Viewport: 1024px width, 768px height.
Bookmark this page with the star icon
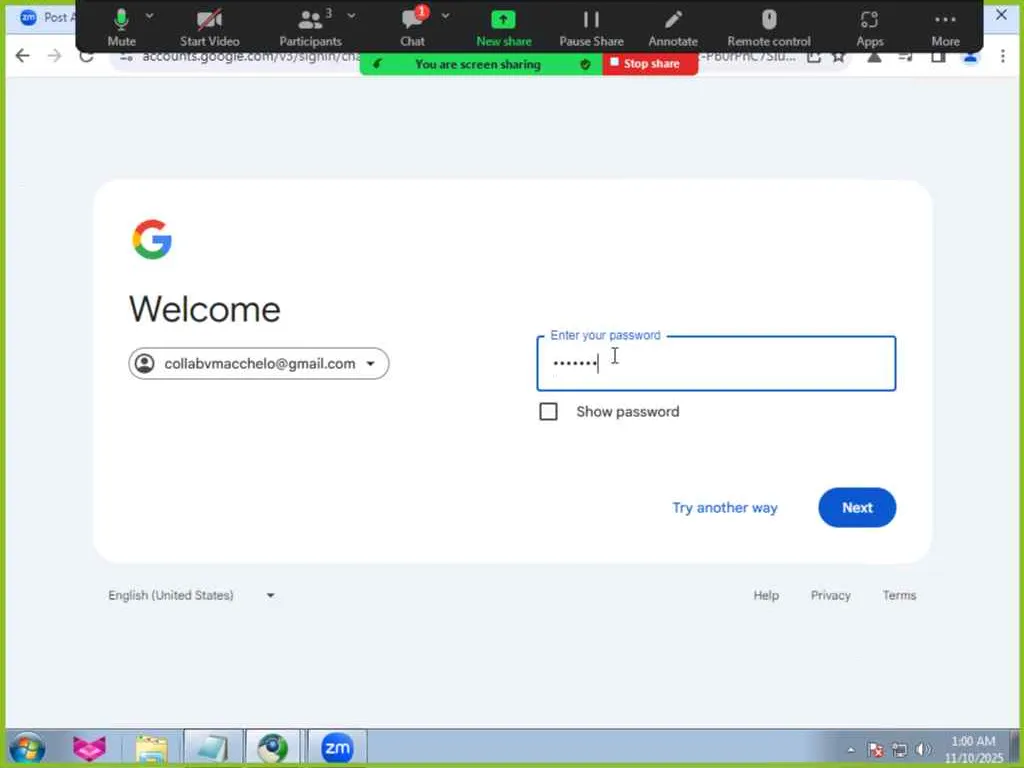pyautogui.click(x=839, y=57)
